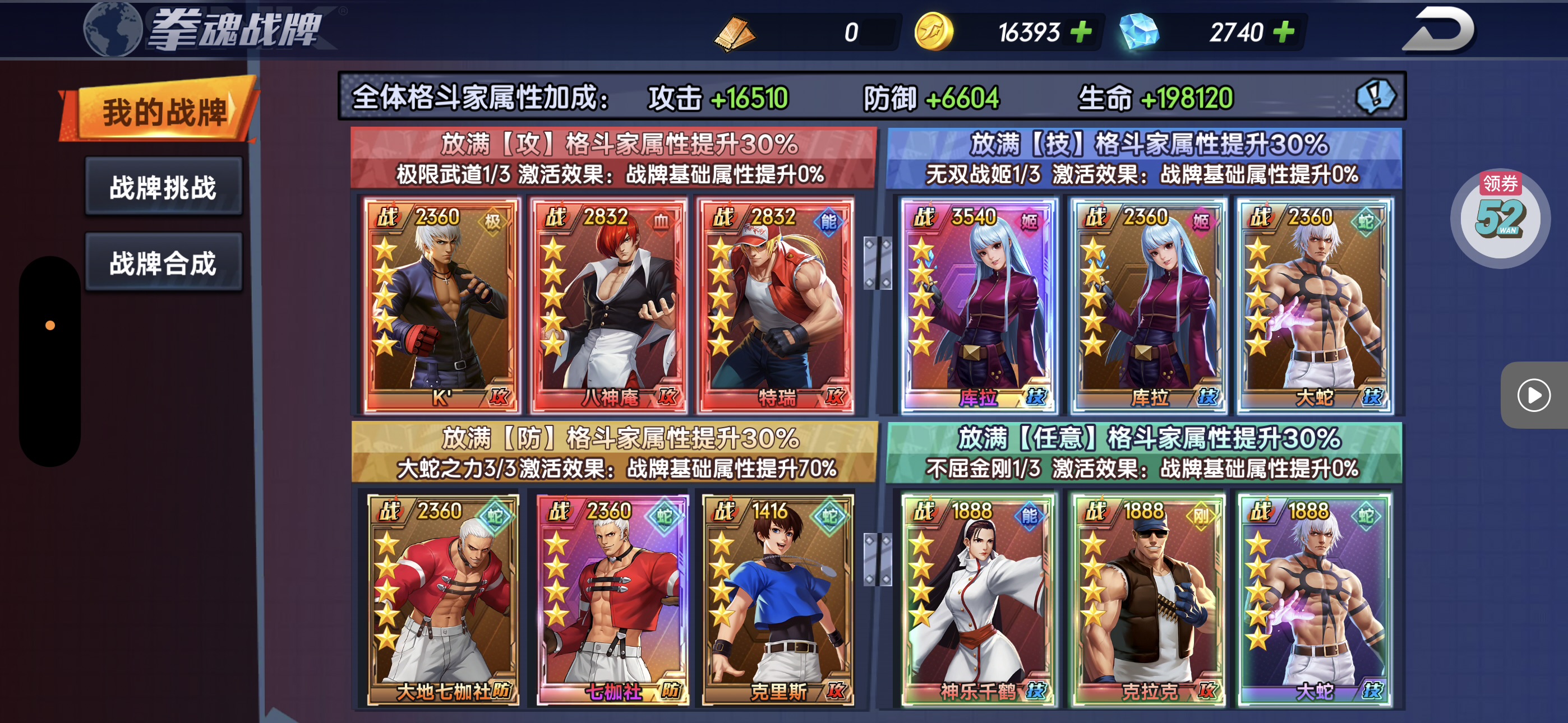The width and height of the screenshot is (1568, 723).
Task: Select the K' attack card
Action: [442, 306]
